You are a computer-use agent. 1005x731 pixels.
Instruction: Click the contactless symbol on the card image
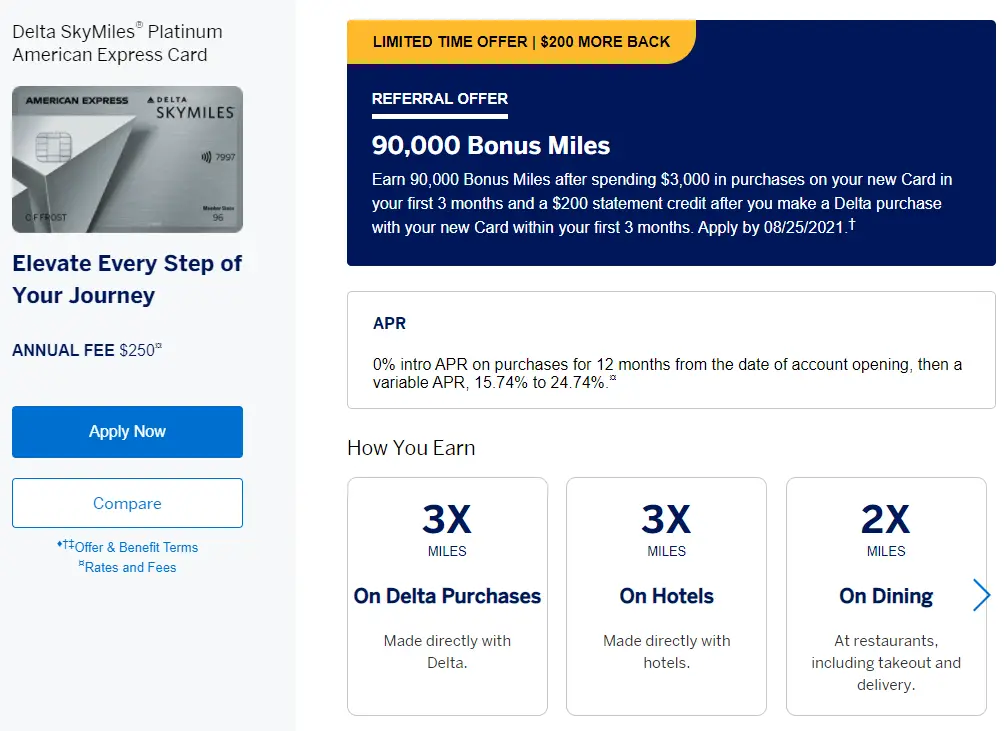tap(206, 156)
